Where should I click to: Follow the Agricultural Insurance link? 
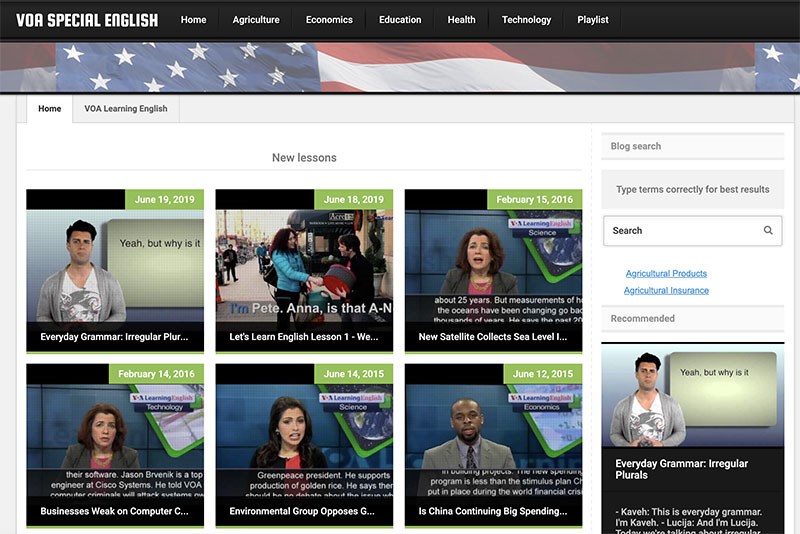[666, 290]
